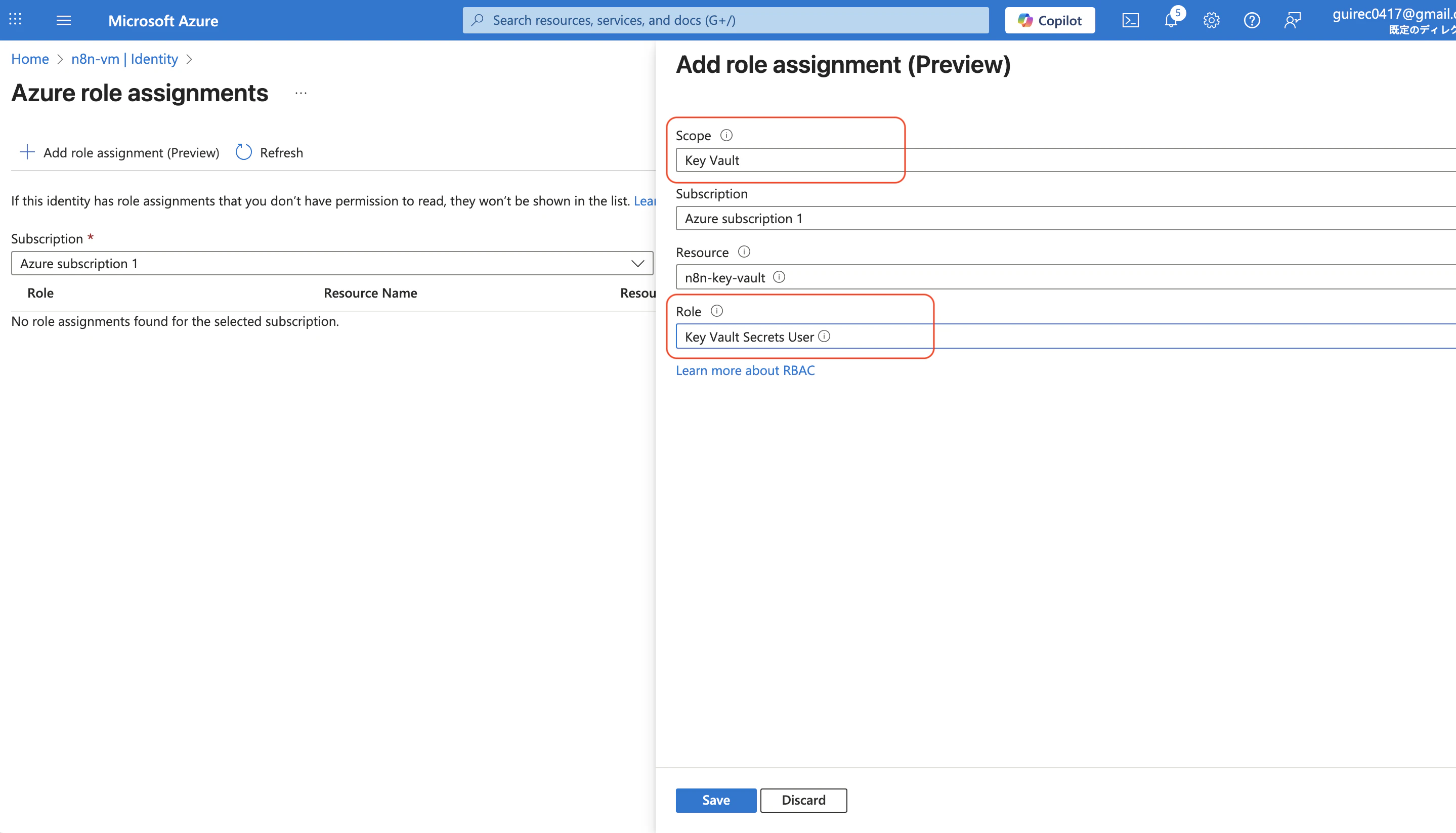1456x833 pixels.
Task: Go to Home breadcrumb
Action: [x=30, y=59]
